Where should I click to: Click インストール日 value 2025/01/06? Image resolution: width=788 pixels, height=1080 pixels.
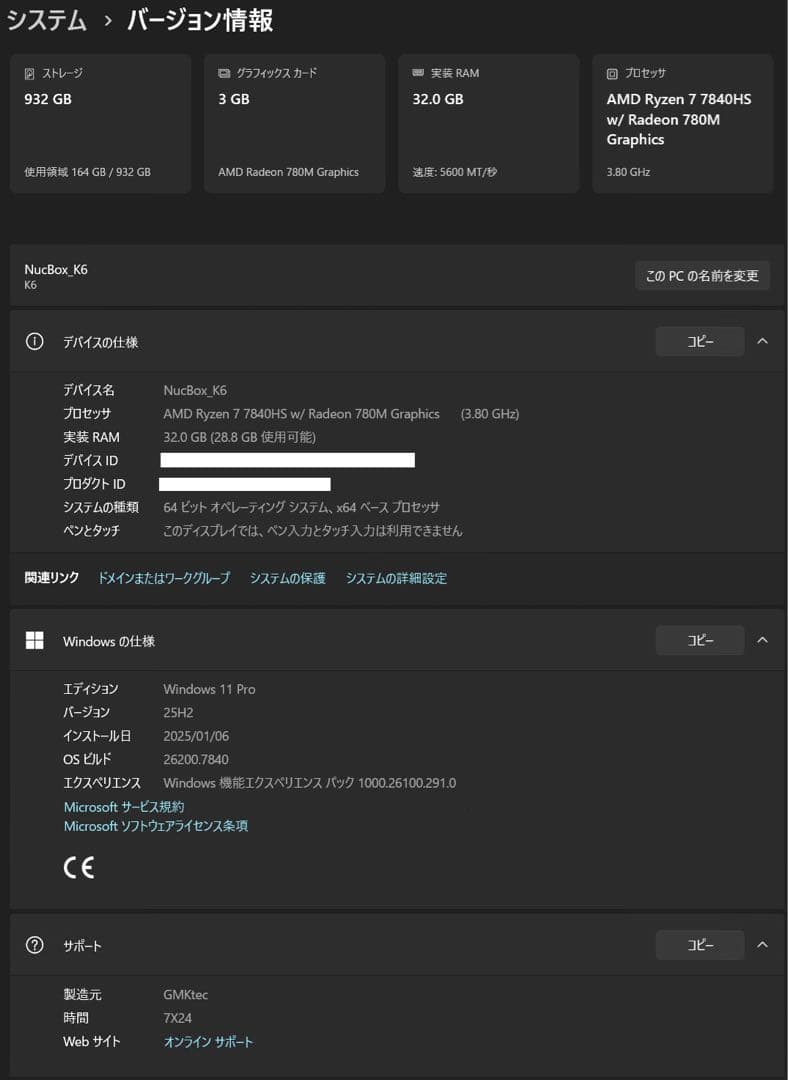click(x=196, y=736)
